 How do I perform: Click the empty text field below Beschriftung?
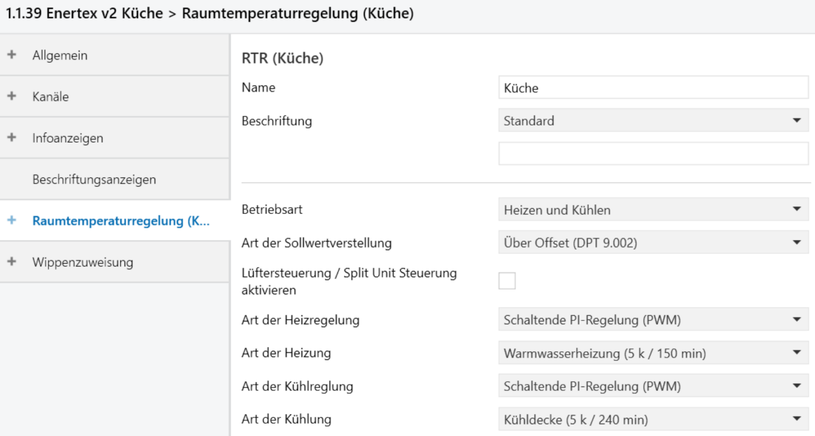click(653, 153)
